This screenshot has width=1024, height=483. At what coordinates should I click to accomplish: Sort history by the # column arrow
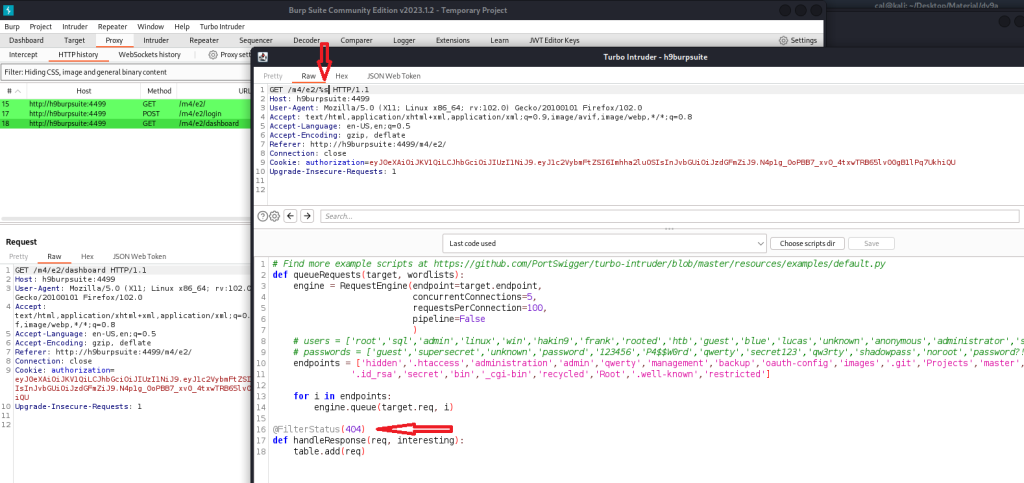[x=18, y=91]
